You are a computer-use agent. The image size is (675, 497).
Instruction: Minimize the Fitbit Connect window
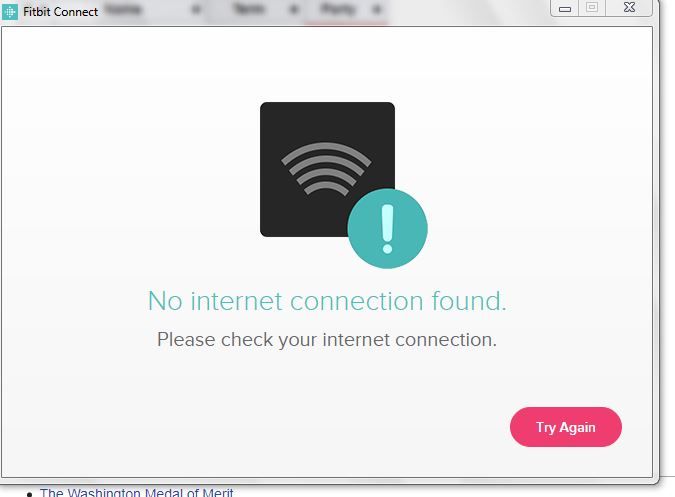[565, 8]
